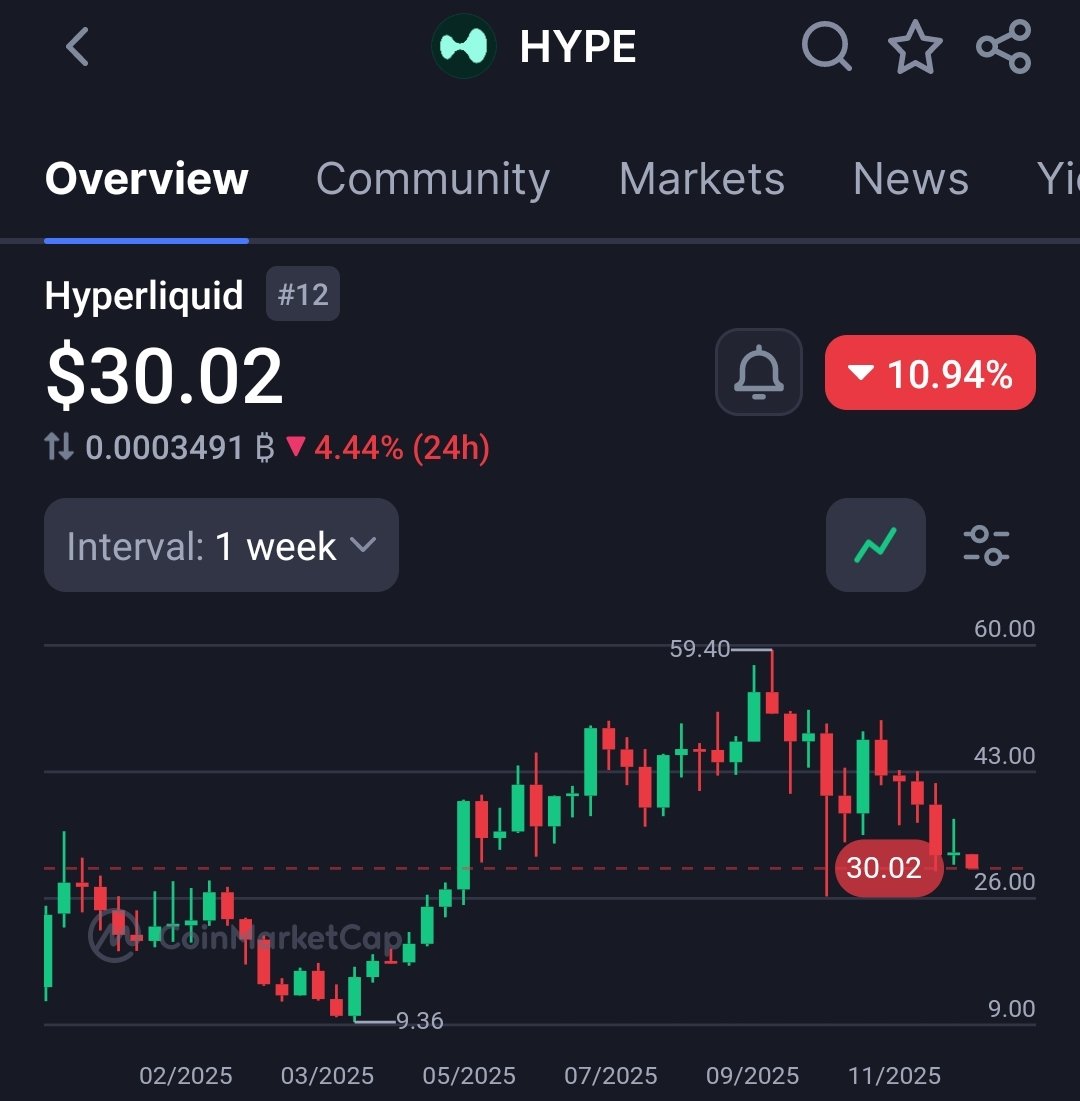Screen dimensions: 1080x1101
Task: Tap the share icon
Action: tap(1003, 47)
